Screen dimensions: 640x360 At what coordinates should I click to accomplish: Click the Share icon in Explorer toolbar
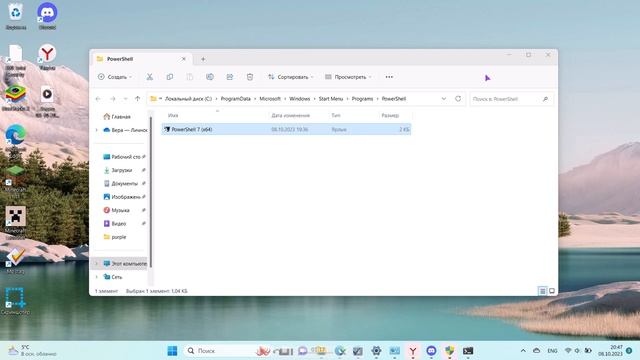click(x=230, y=77)
